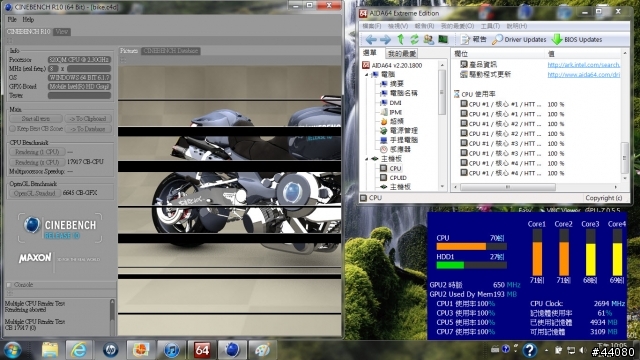Switch to the CINEBENCH R10 tab

29,31
